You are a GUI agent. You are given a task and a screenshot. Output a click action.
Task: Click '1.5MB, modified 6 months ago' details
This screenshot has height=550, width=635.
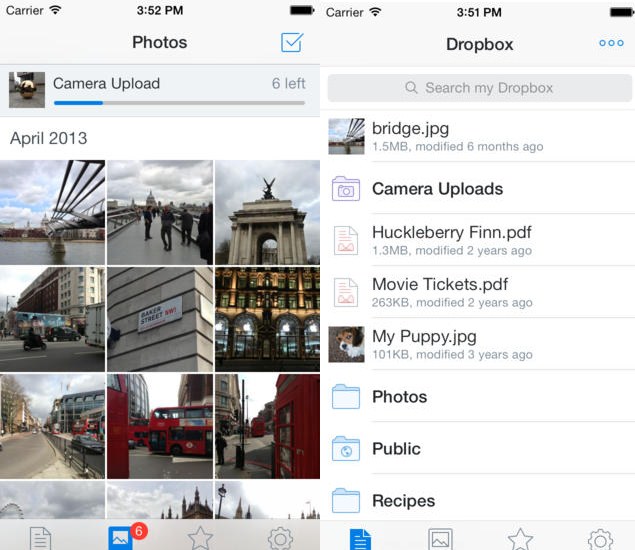coord(458,146)
